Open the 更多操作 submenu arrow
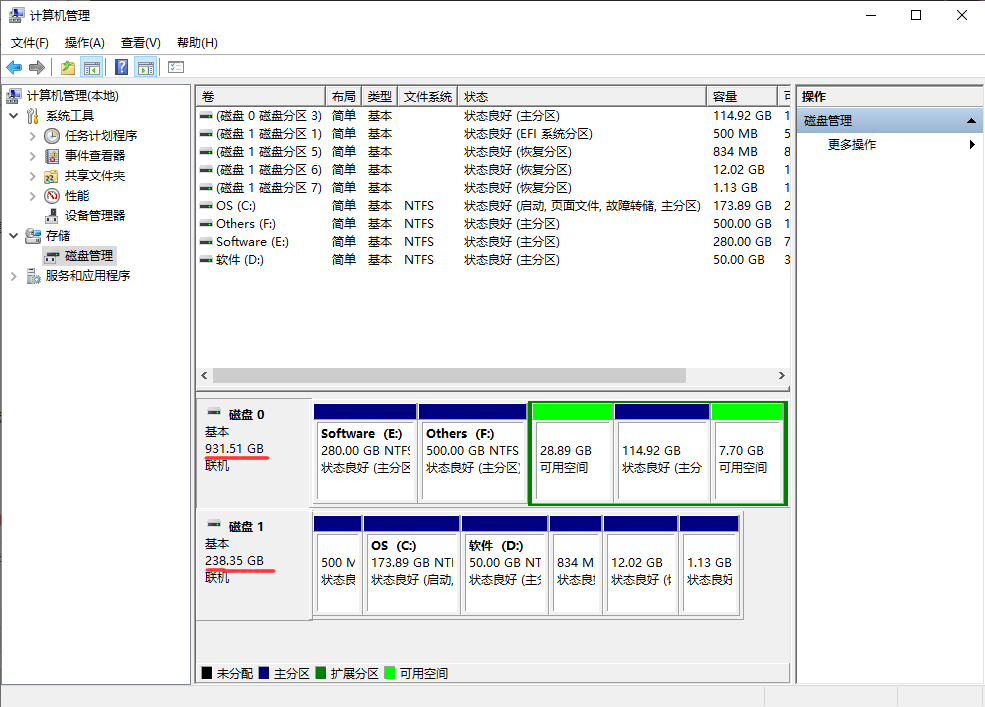This screenshot has width=985, height=707. 972,145
